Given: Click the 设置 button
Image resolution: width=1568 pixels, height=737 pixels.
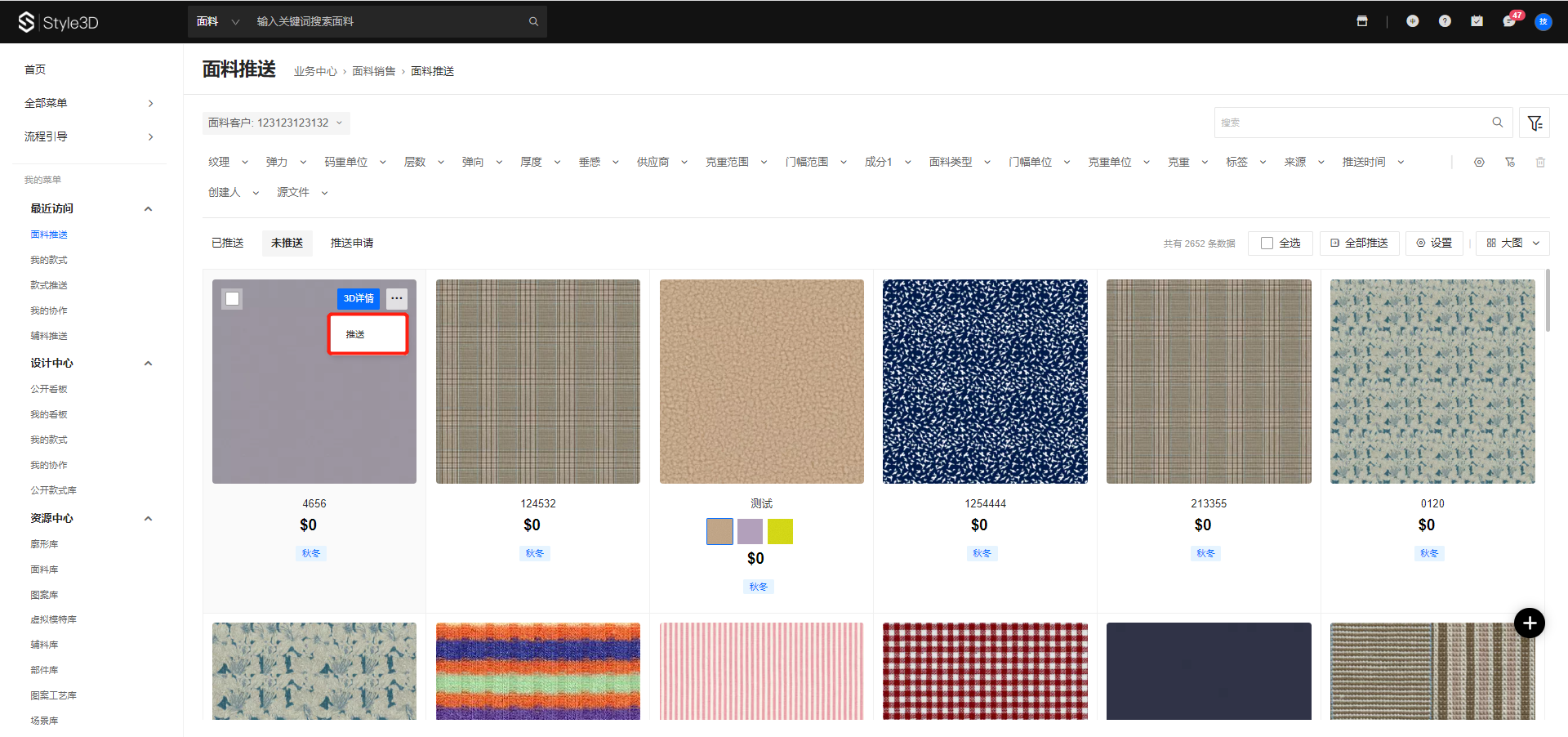Looking at the screenshot, I should click(x=1434, y=243).
